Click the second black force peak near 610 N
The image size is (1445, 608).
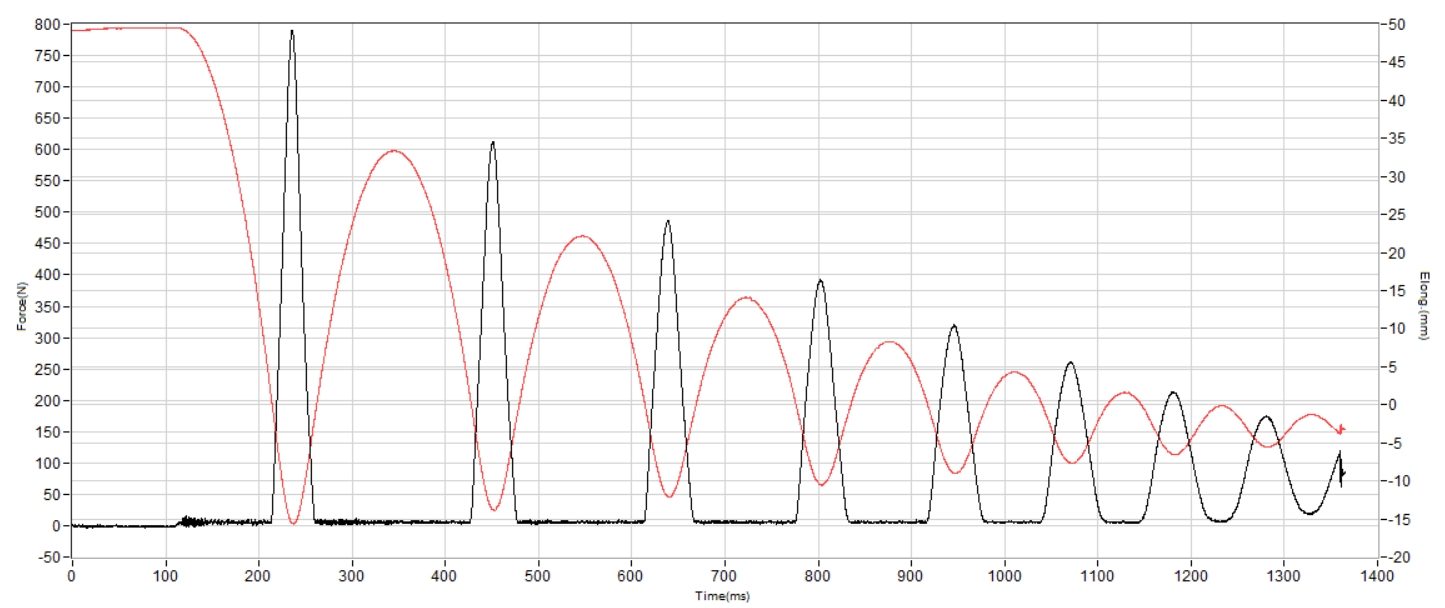492,143
